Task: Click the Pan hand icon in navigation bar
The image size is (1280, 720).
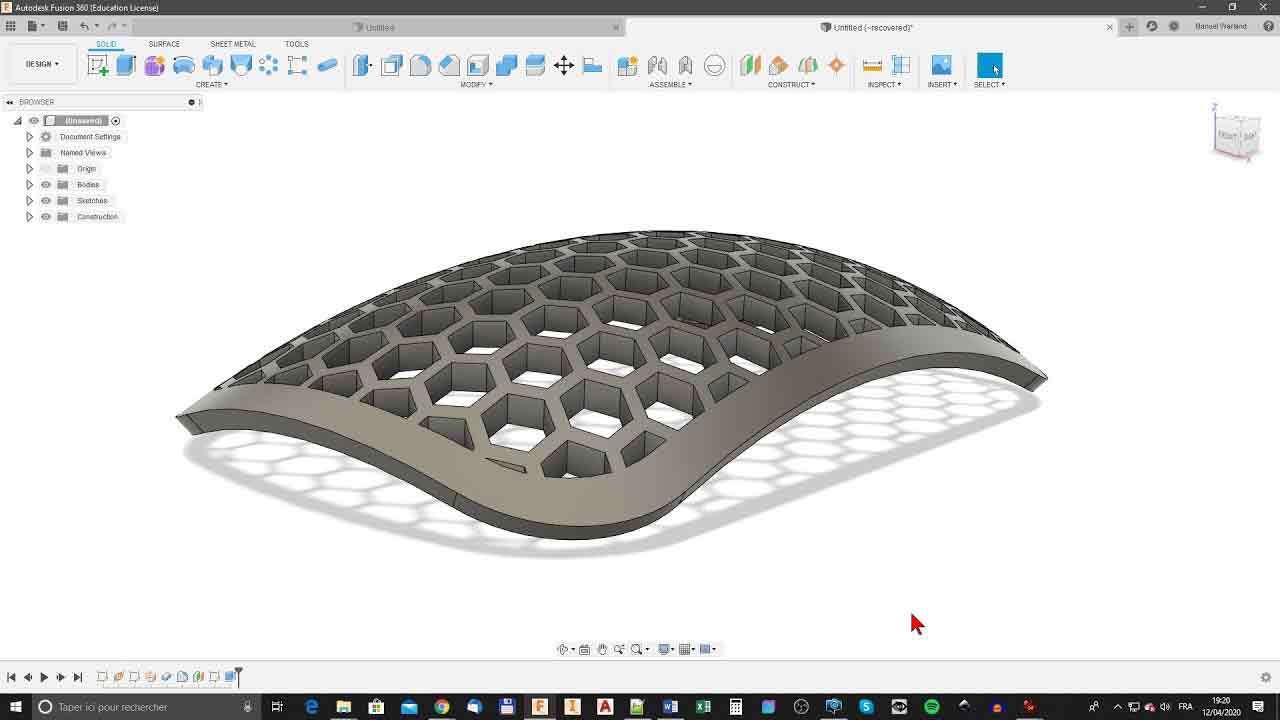Action: [x=602, y=649]
